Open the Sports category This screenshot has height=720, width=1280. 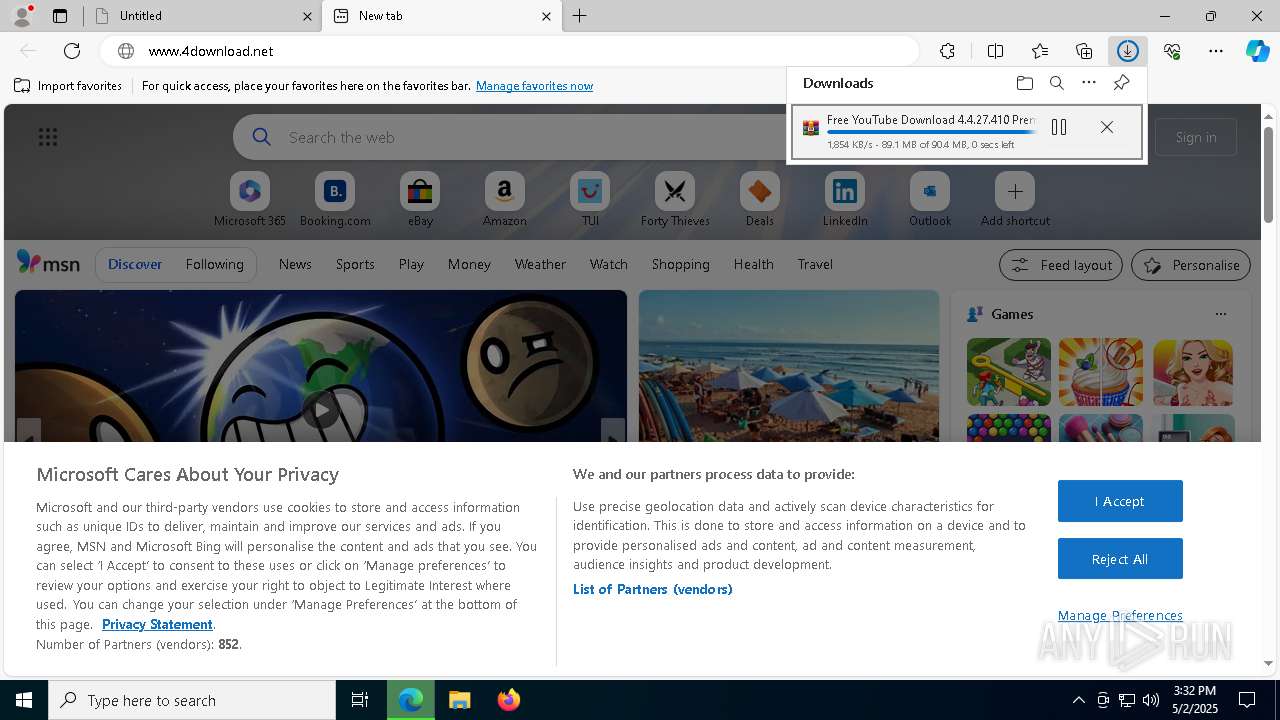(355, 264)
